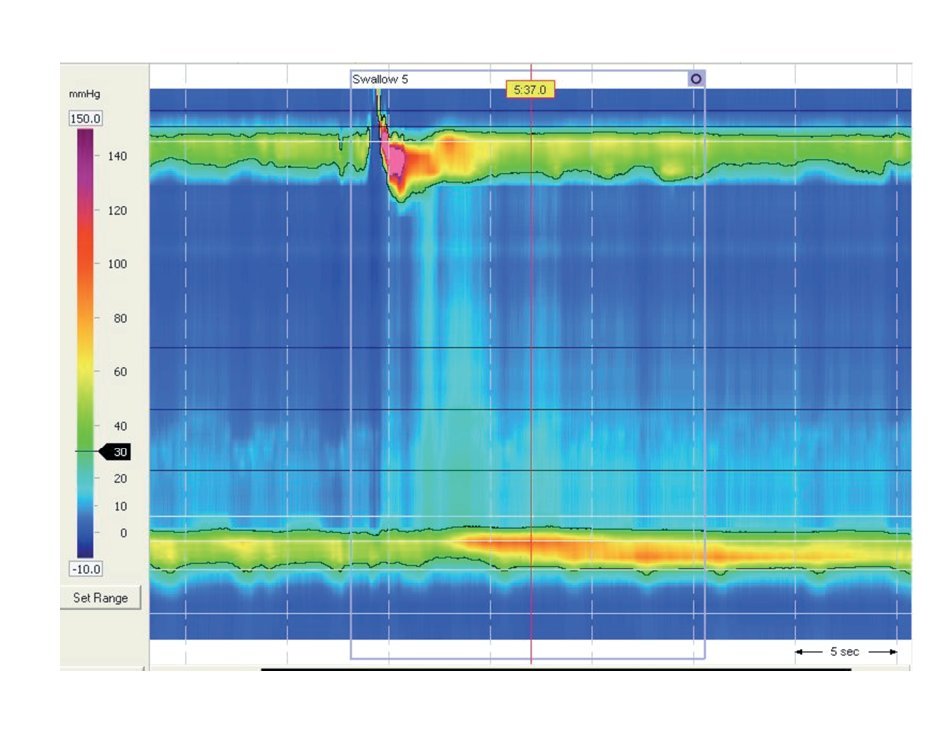Click the magenta high-pressure peak in upper sphincter
Image resolution: width=950 pixels, height=741 pixels.
click(x=396, y=157)
